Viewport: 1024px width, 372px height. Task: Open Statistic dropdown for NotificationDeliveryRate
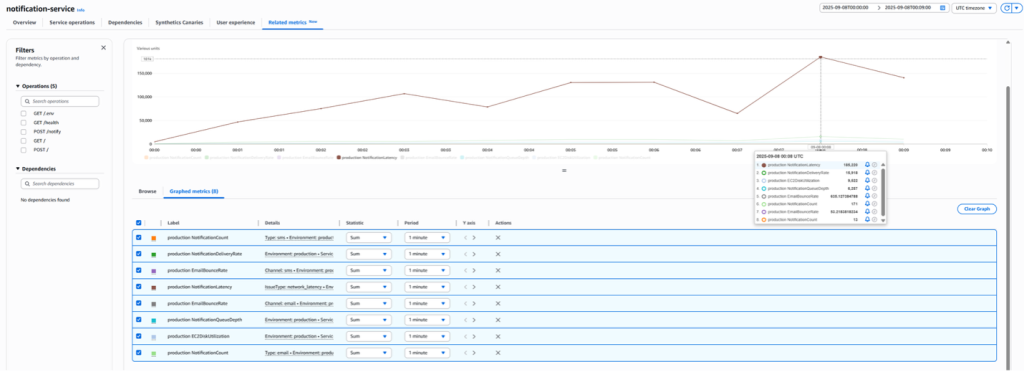click(x=368, y=254)
